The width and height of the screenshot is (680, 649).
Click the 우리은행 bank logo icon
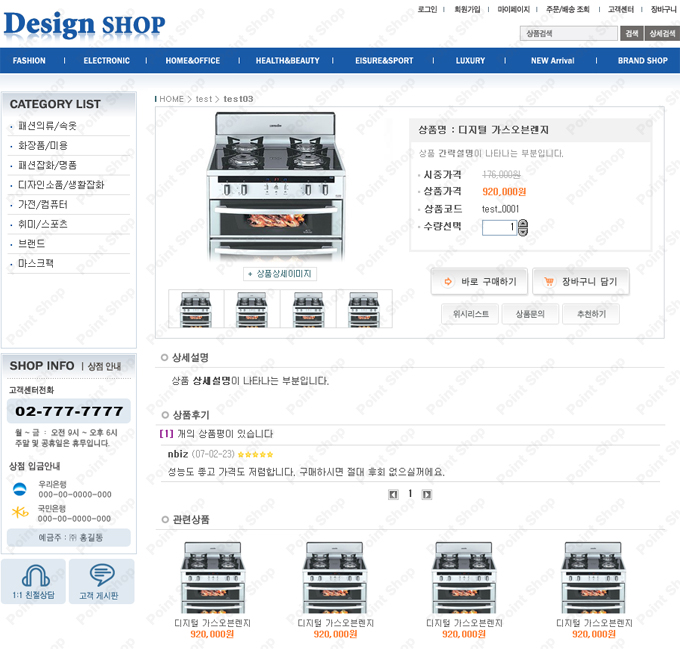coord(20,489)
